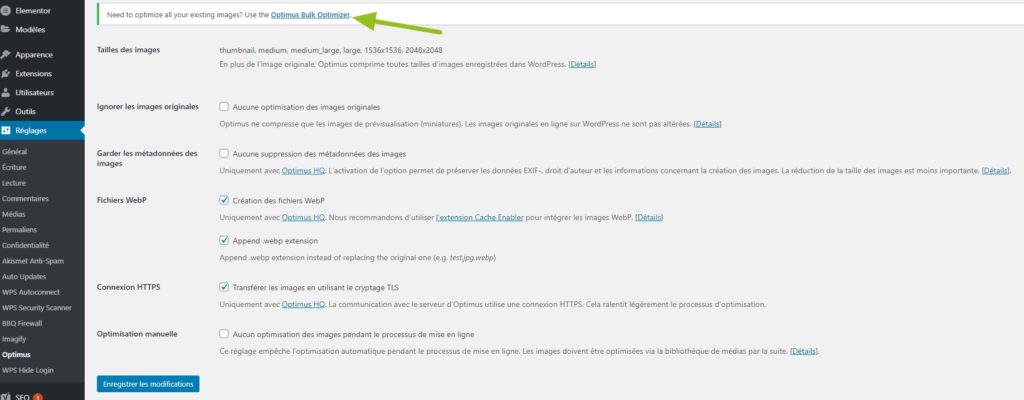Check Aucune suppression des métadonnées des images
1024x400 pixels.
pos(224,154)
